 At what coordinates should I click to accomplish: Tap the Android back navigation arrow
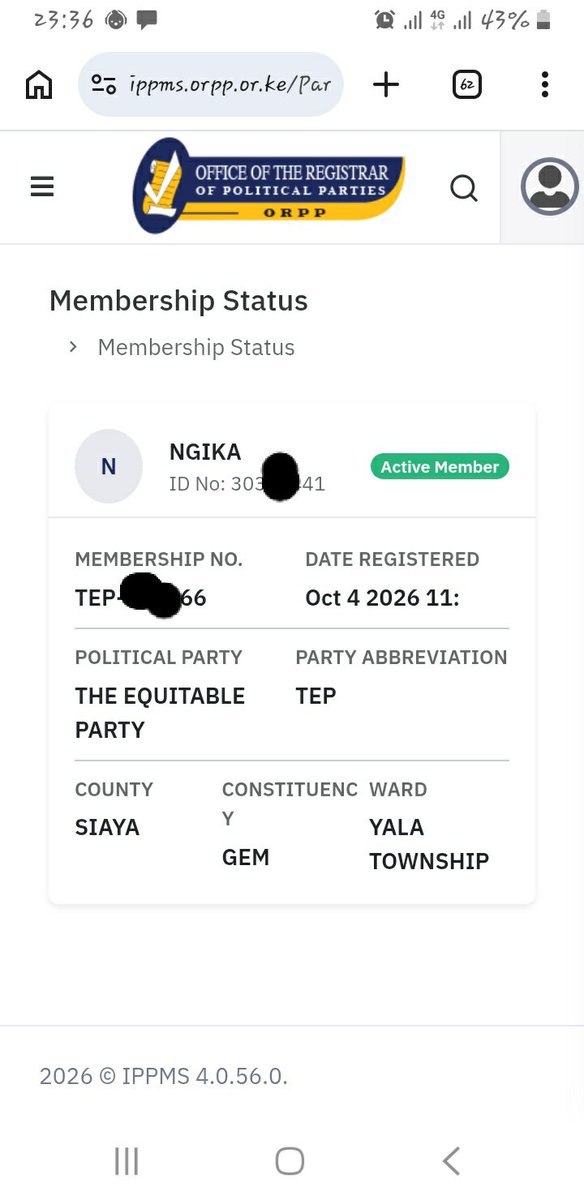[x=451, y=1161]
